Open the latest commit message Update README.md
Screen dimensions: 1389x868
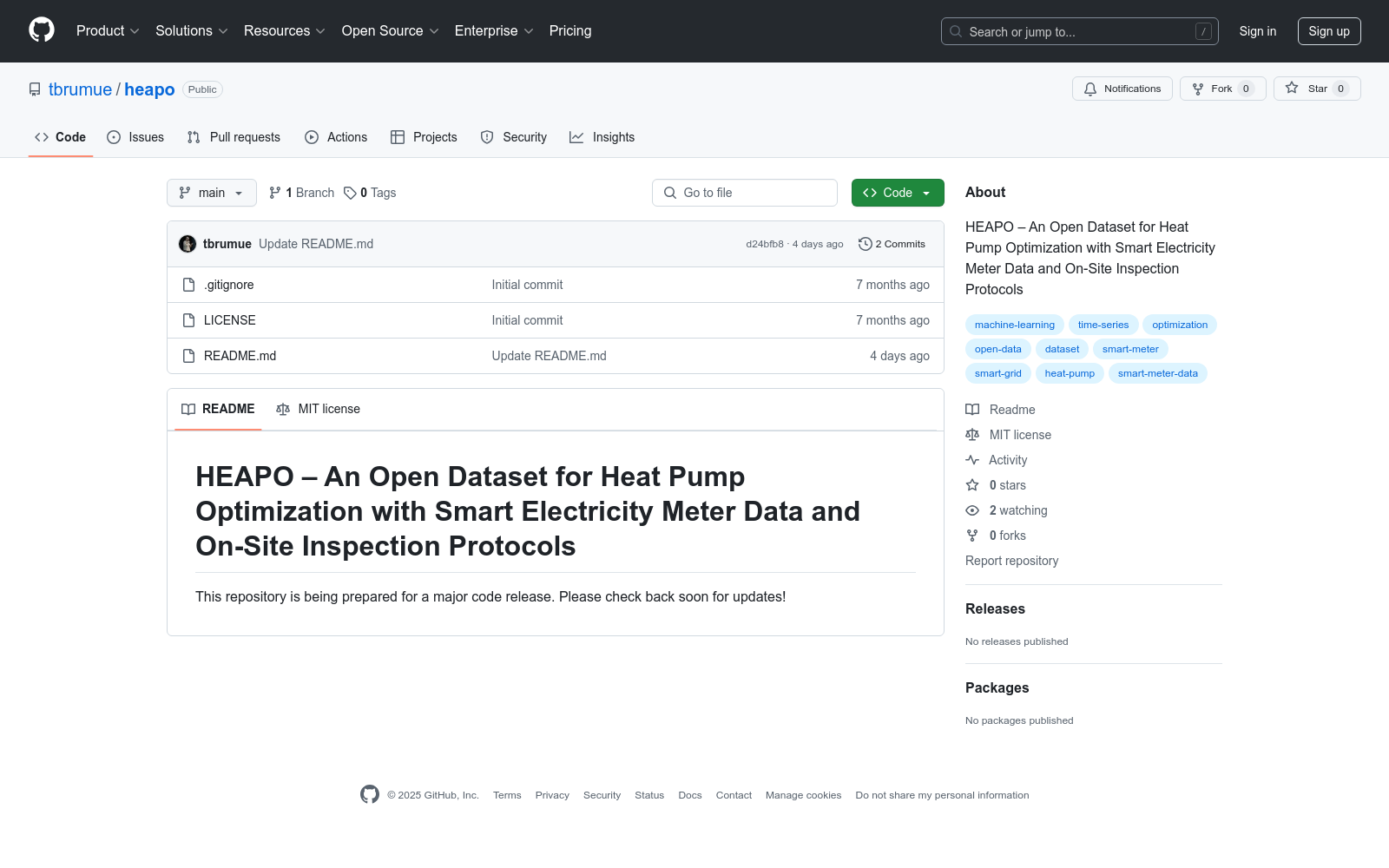[x=316, y=244]
